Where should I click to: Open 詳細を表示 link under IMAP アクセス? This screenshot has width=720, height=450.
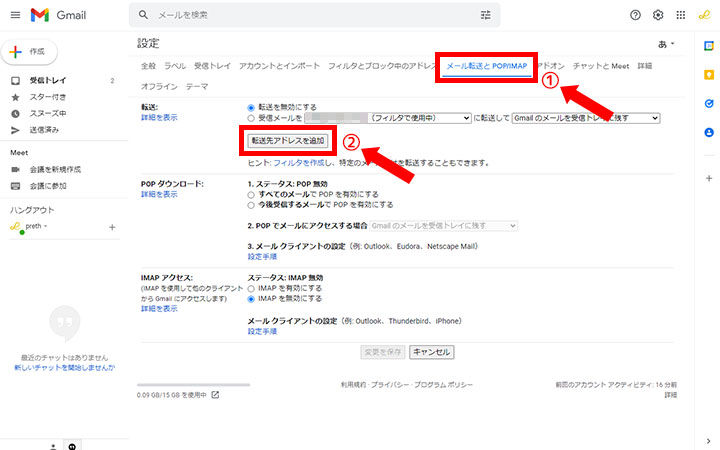(159, 309)
